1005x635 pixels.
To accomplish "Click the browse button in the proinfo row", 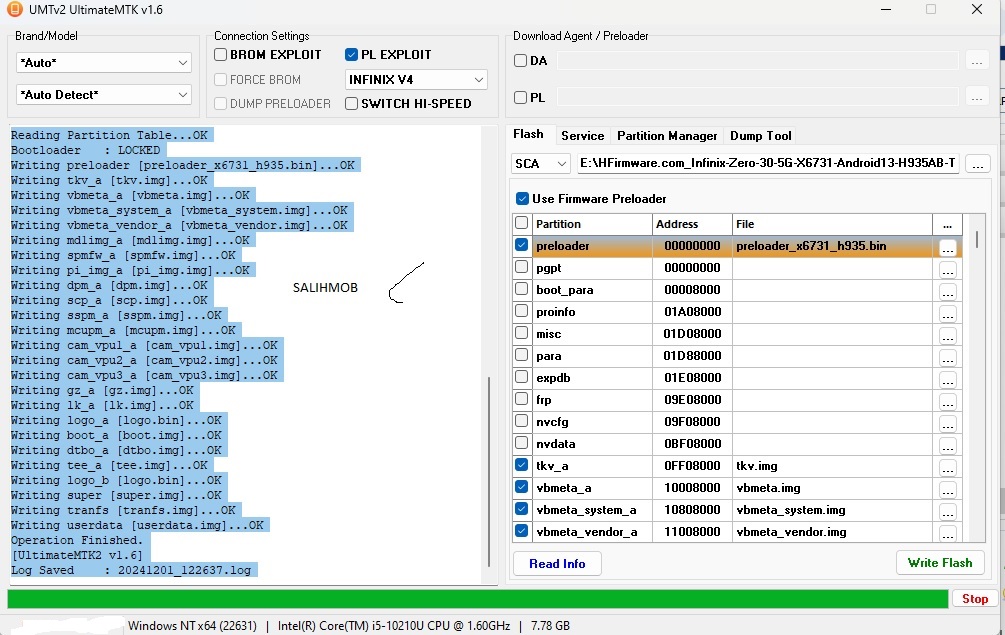I will [x=947, y=313].
